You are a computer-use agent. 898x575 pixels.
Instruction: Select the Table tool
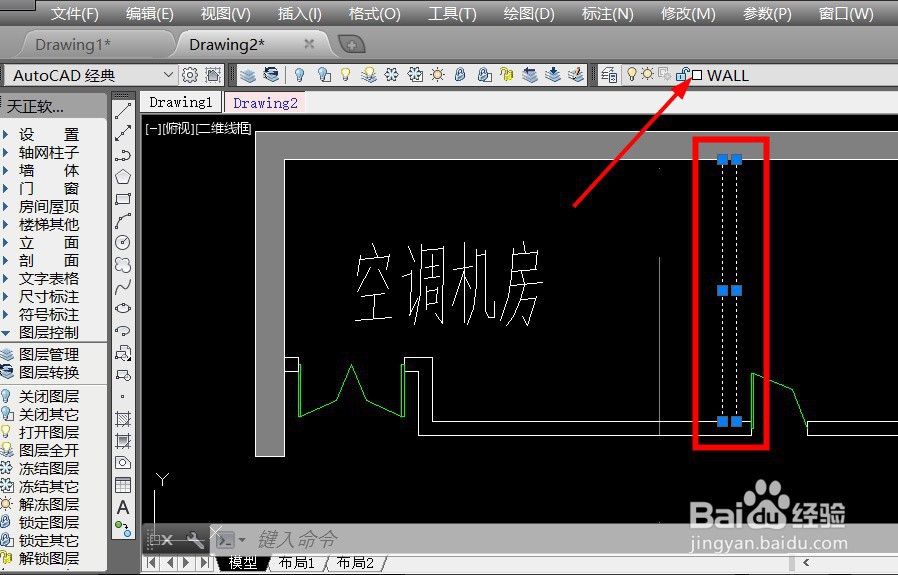click(x=123, y=485)
